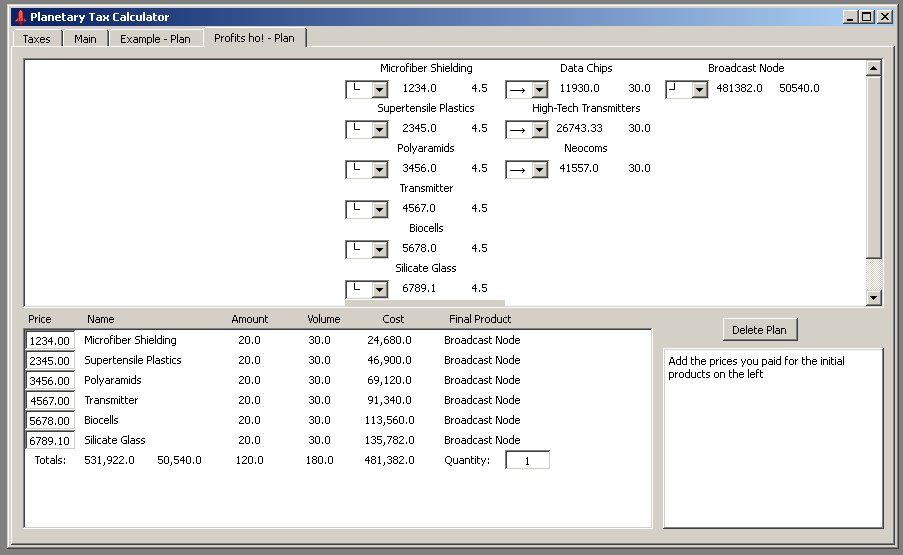
Task: Click the Microfiber Shielding price field
Action: click(49, 341)
